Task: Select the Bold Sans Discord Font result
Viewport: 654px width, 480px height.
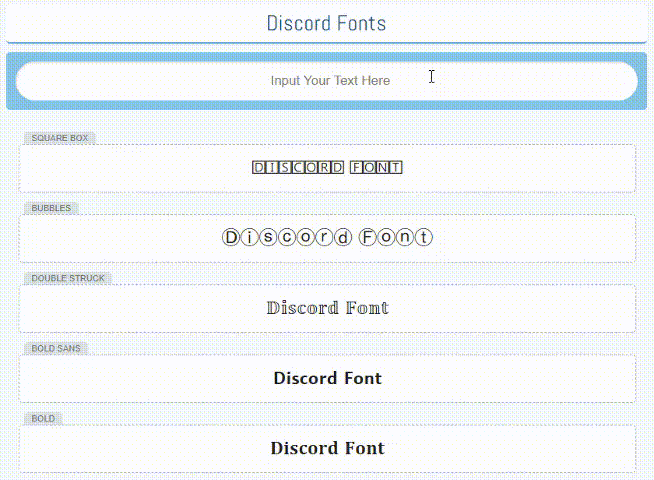Action: click(x=327, y=378)
